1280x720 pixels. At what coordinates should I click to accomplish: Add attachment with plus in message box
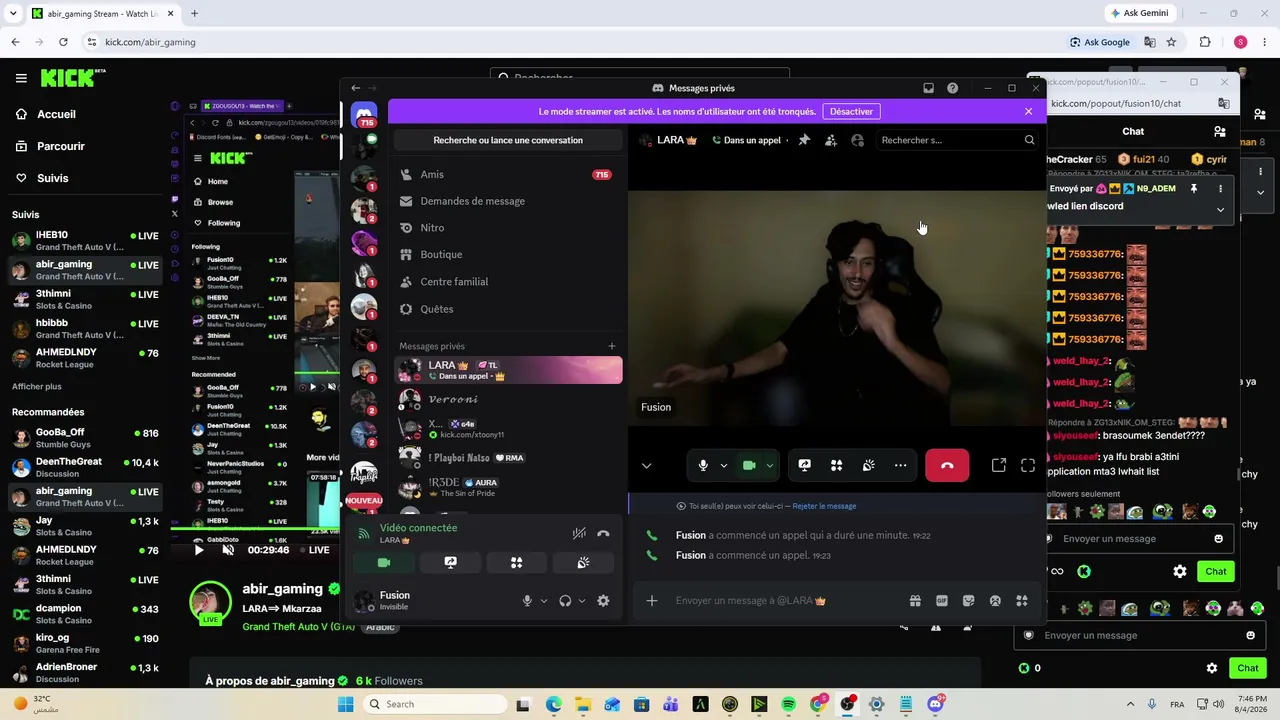click(x=652, y=601)
